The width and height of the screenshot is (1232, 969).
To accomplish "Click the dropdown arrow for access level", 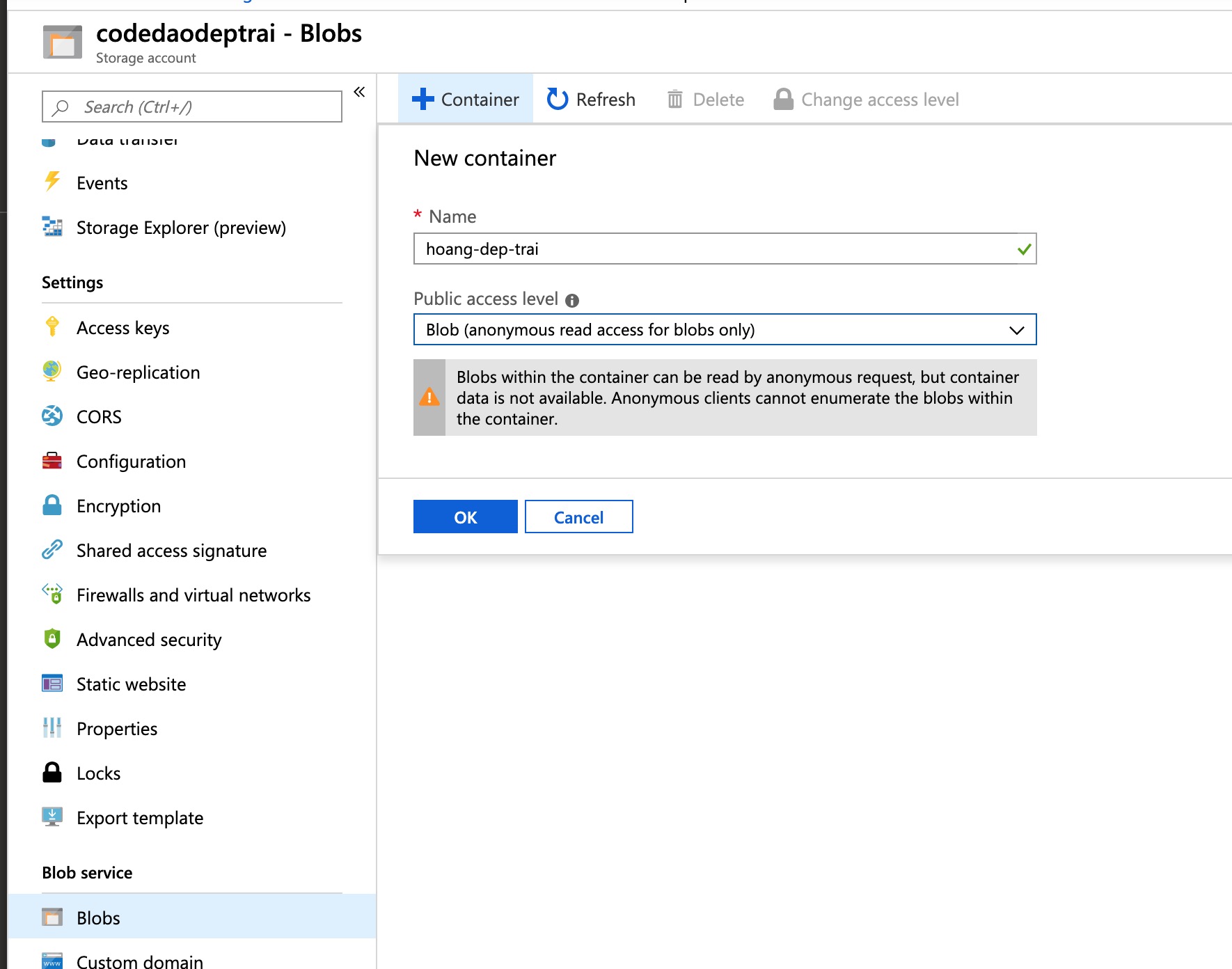I will [x=1016, y=330].
